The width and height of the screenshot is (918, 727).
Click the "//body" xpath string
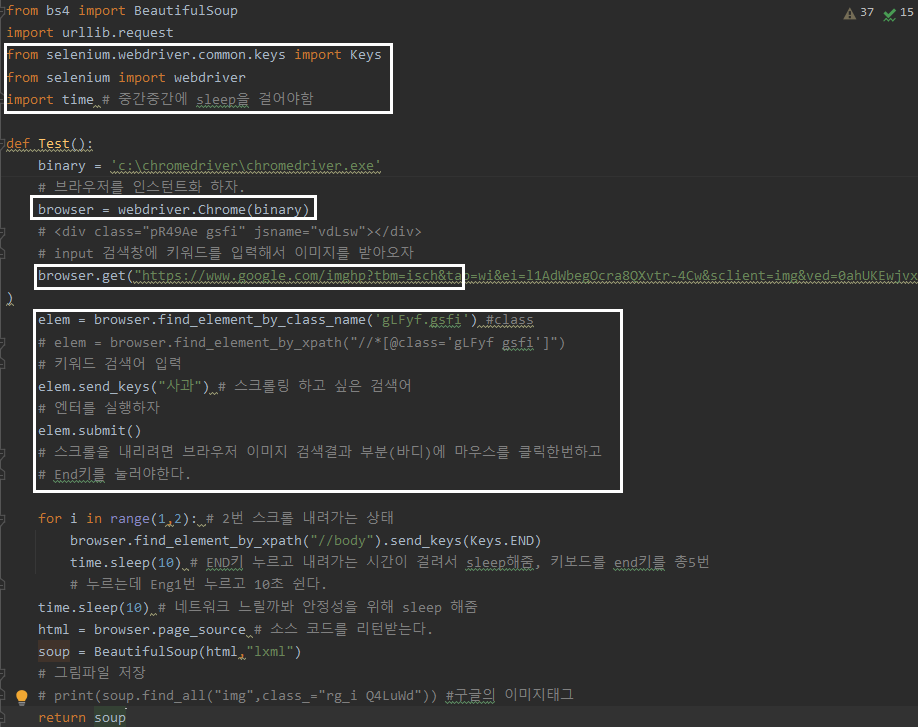click(x=341, y=541)
